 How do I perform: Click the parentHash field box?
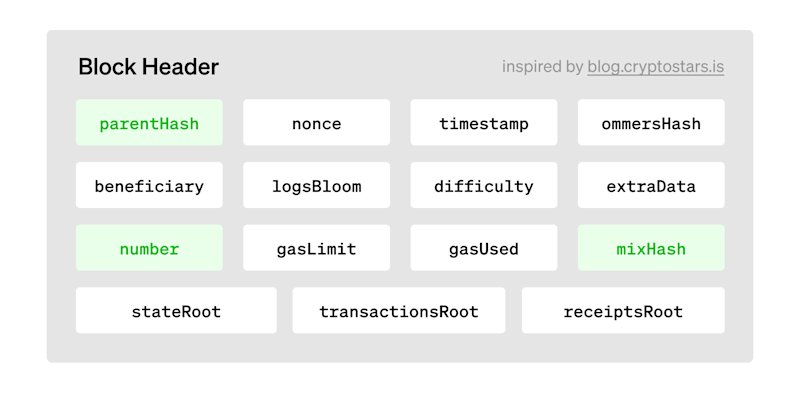(149, 122)
